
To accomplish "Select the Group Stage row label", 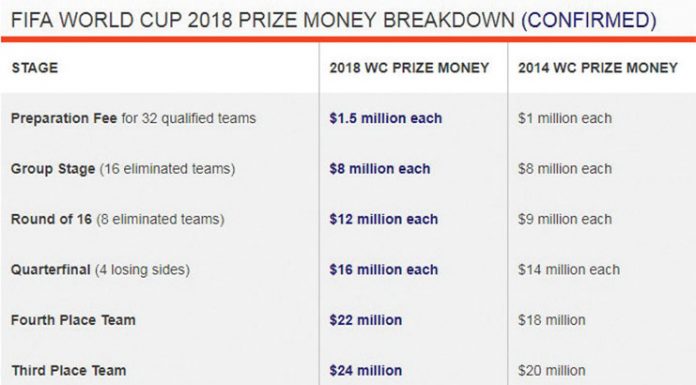I will (123, 169).
